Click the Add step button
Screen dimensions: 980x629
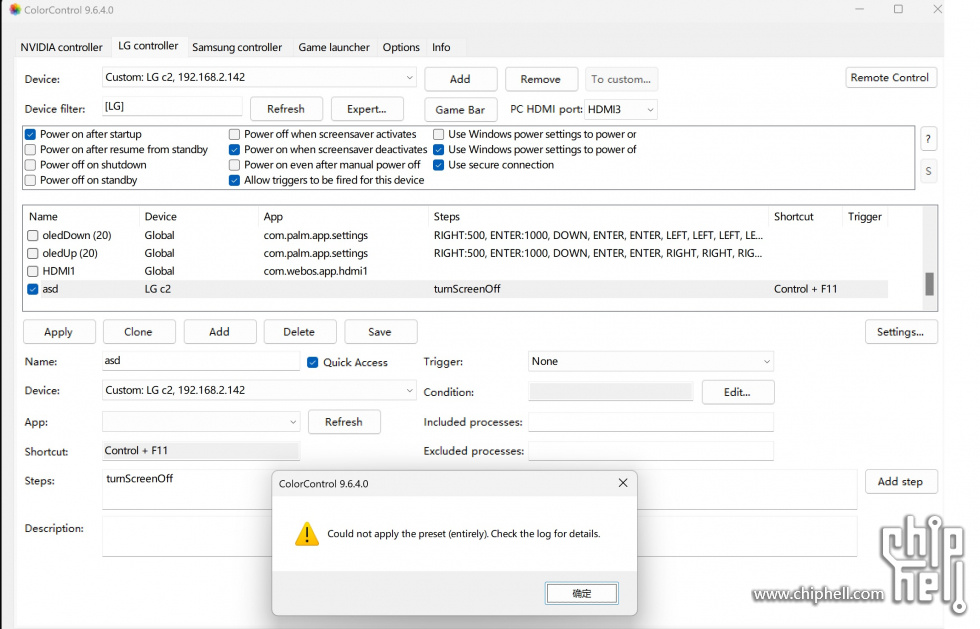(x=901, y=481)
